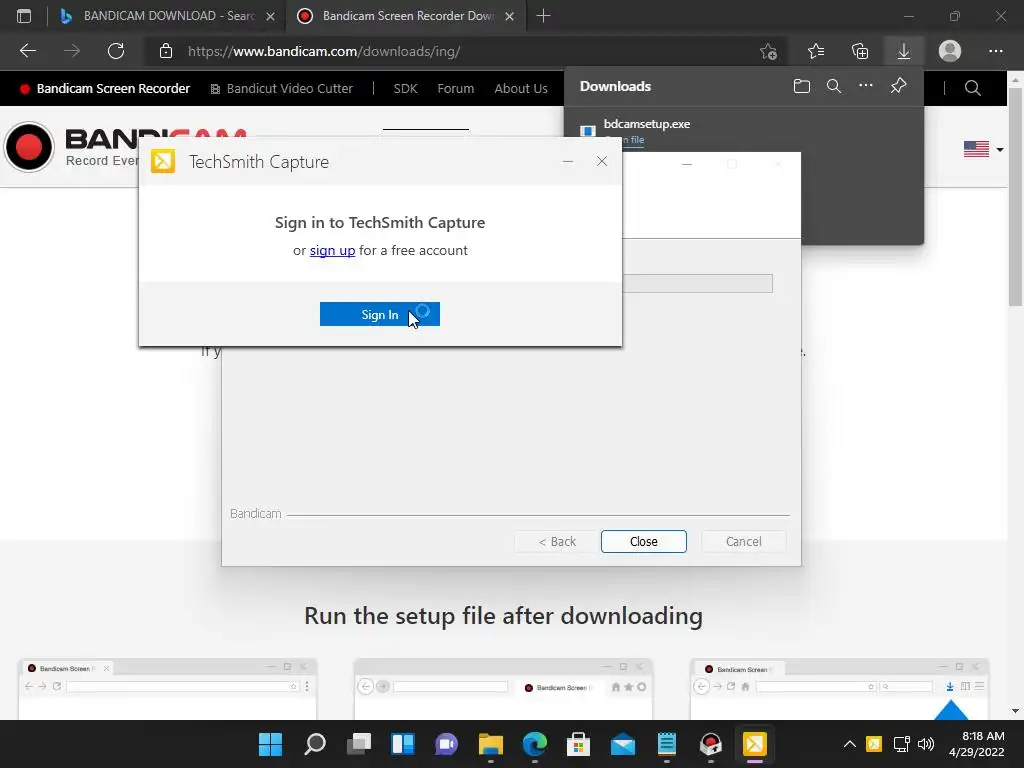
Task: Switch to Microsoft Edge on taskbar
Action: (535, 744)
